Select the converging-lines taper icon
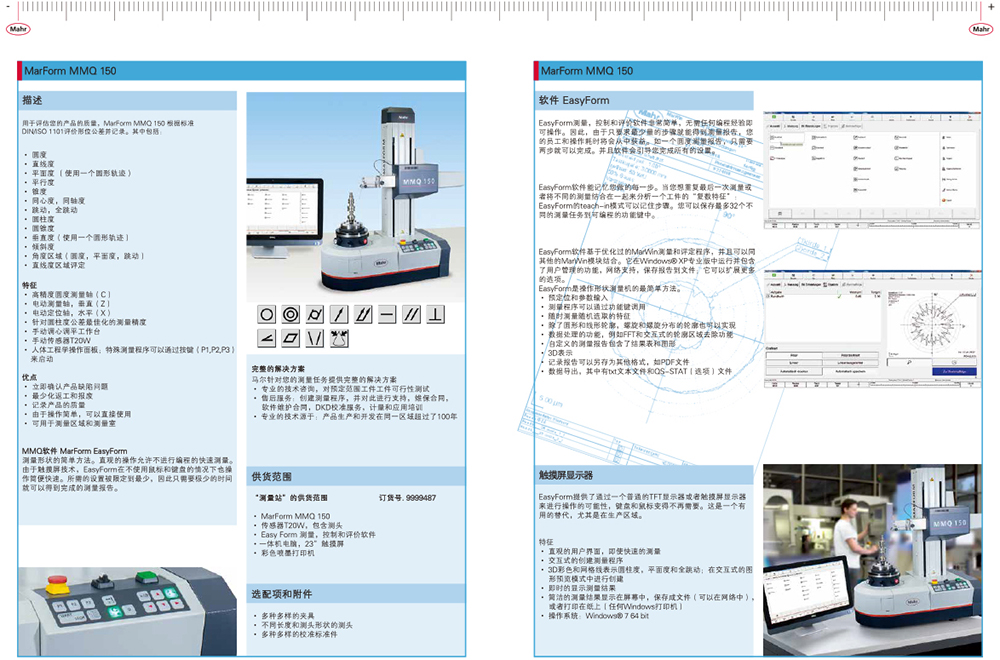 point(315,339)
